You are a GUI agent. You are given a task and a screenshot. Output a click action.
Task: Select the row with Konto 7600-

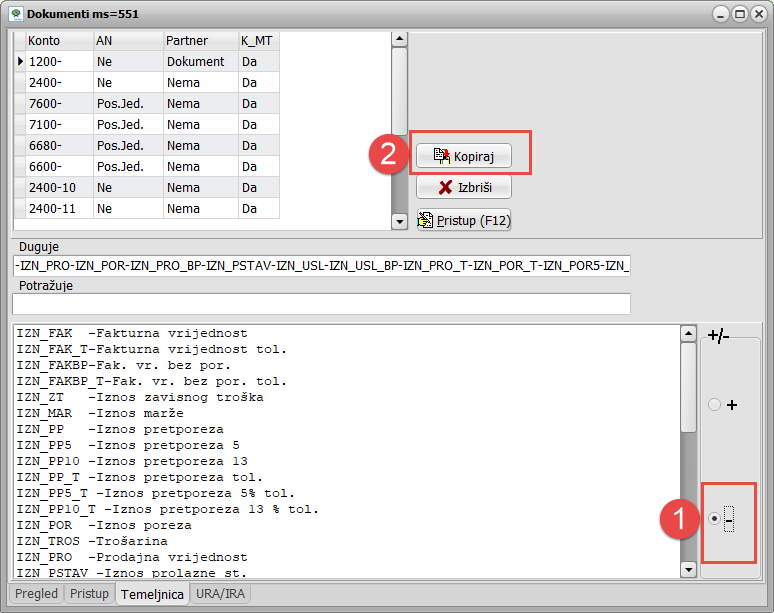coord(60,103)
